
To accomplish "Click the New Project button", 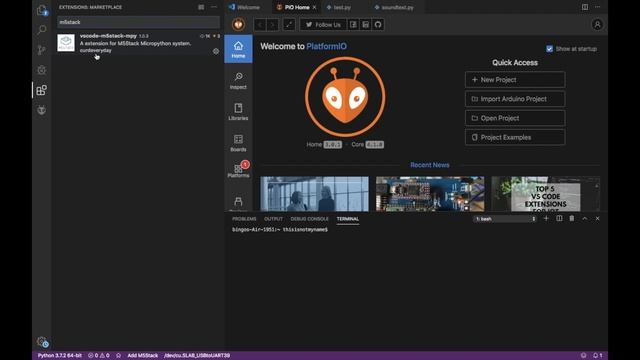I will pos(515,80).
